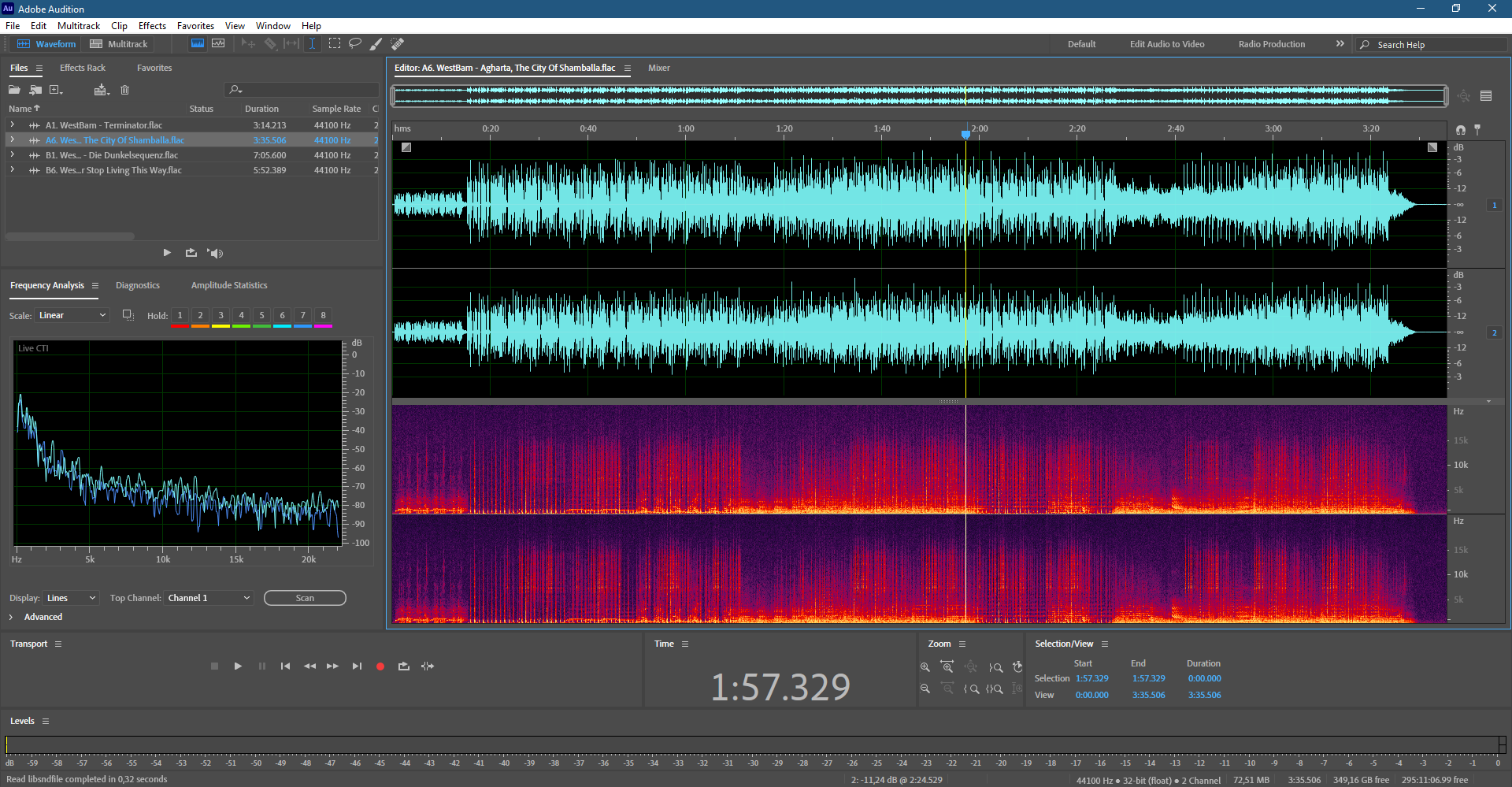
Task: Move playhead to next with Transport button
Action: point(357,666)
